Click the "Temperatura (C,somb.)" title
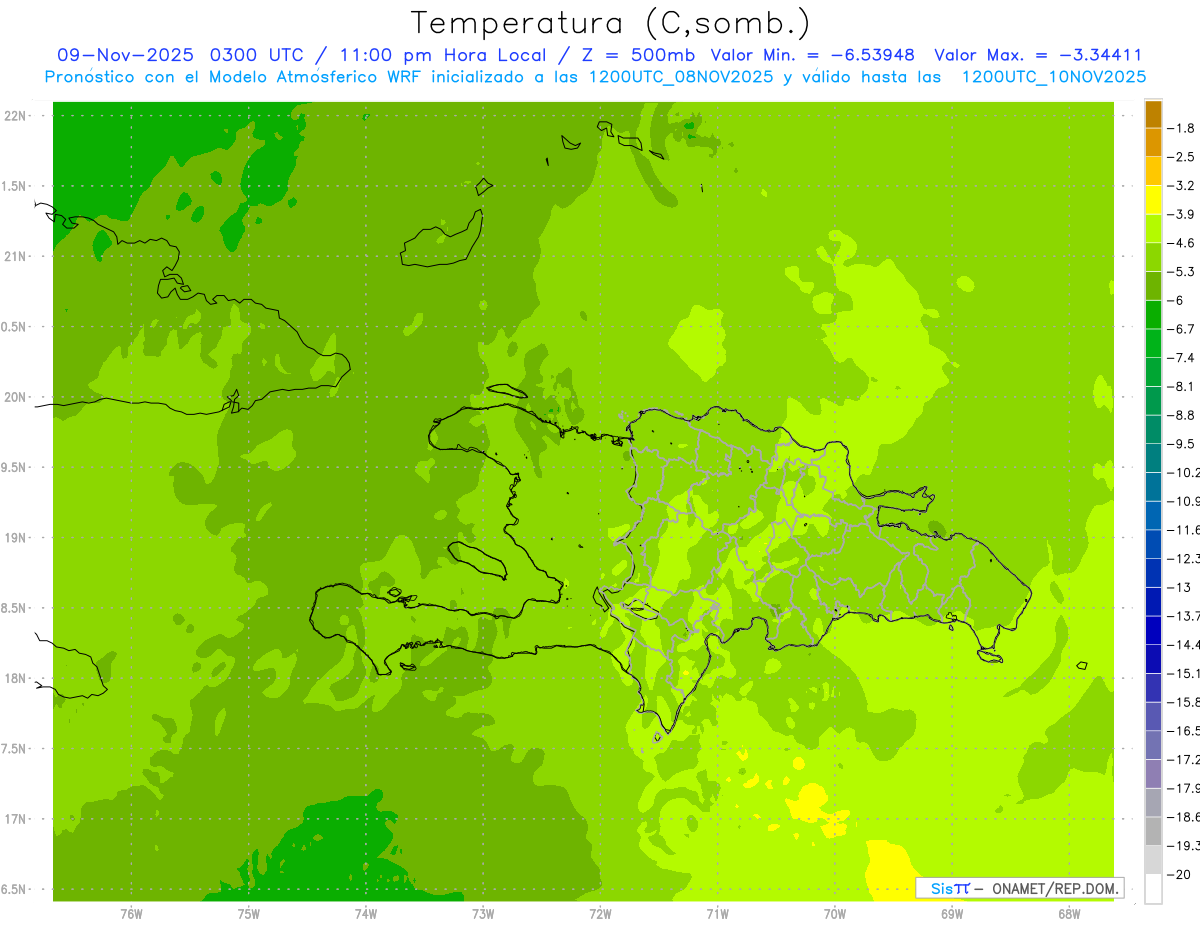 click(x=611, y=23)
